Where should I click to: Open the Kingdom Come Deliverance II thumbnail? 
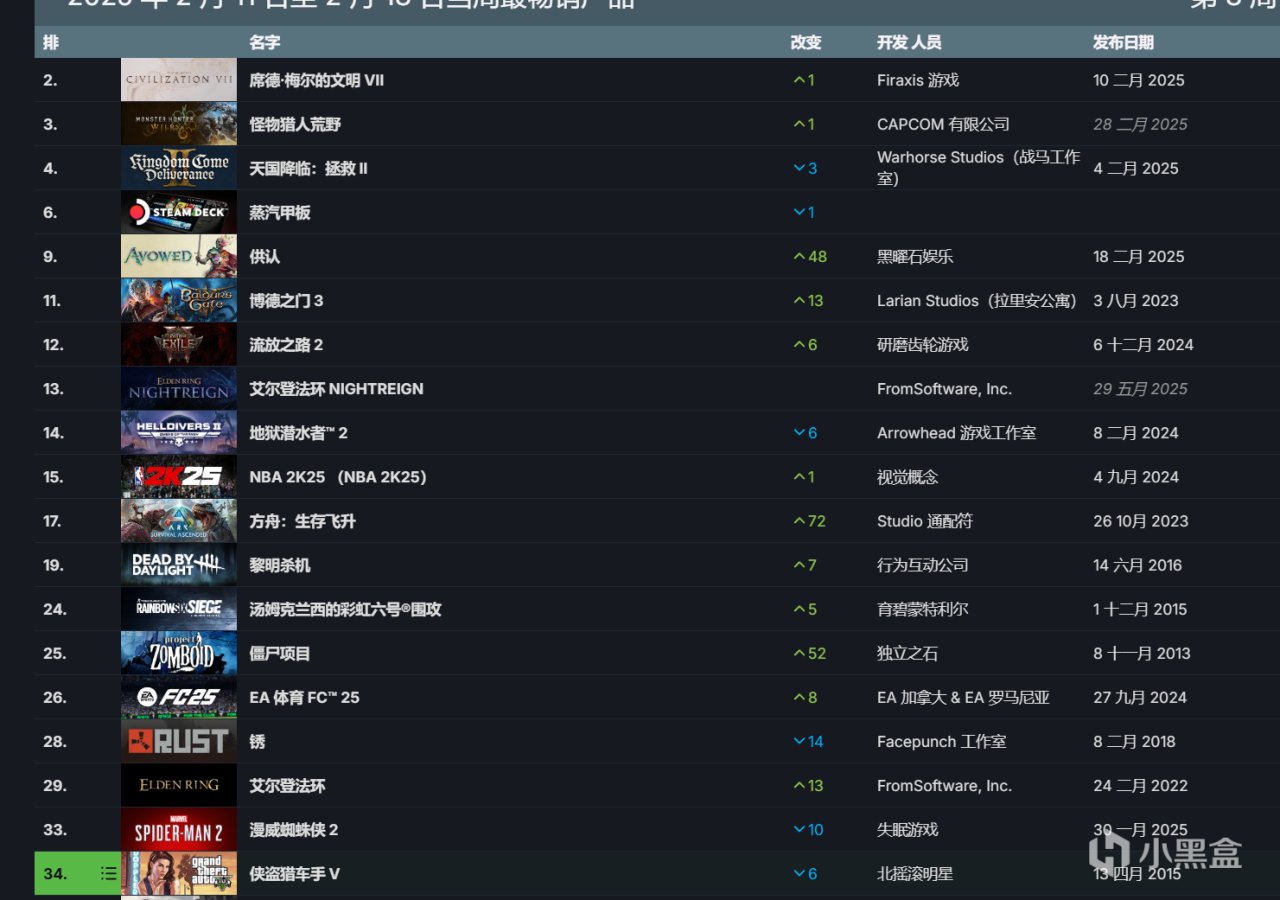[179, 168]
